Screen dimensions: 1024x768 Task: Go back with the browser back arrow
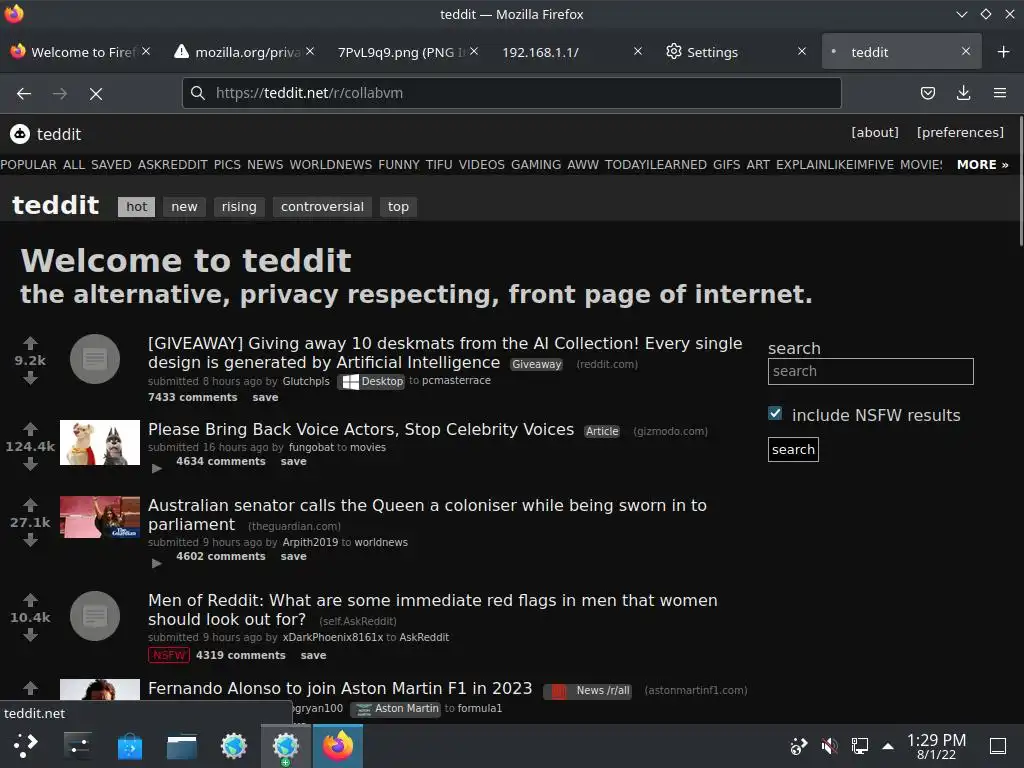tap(24, 93)
